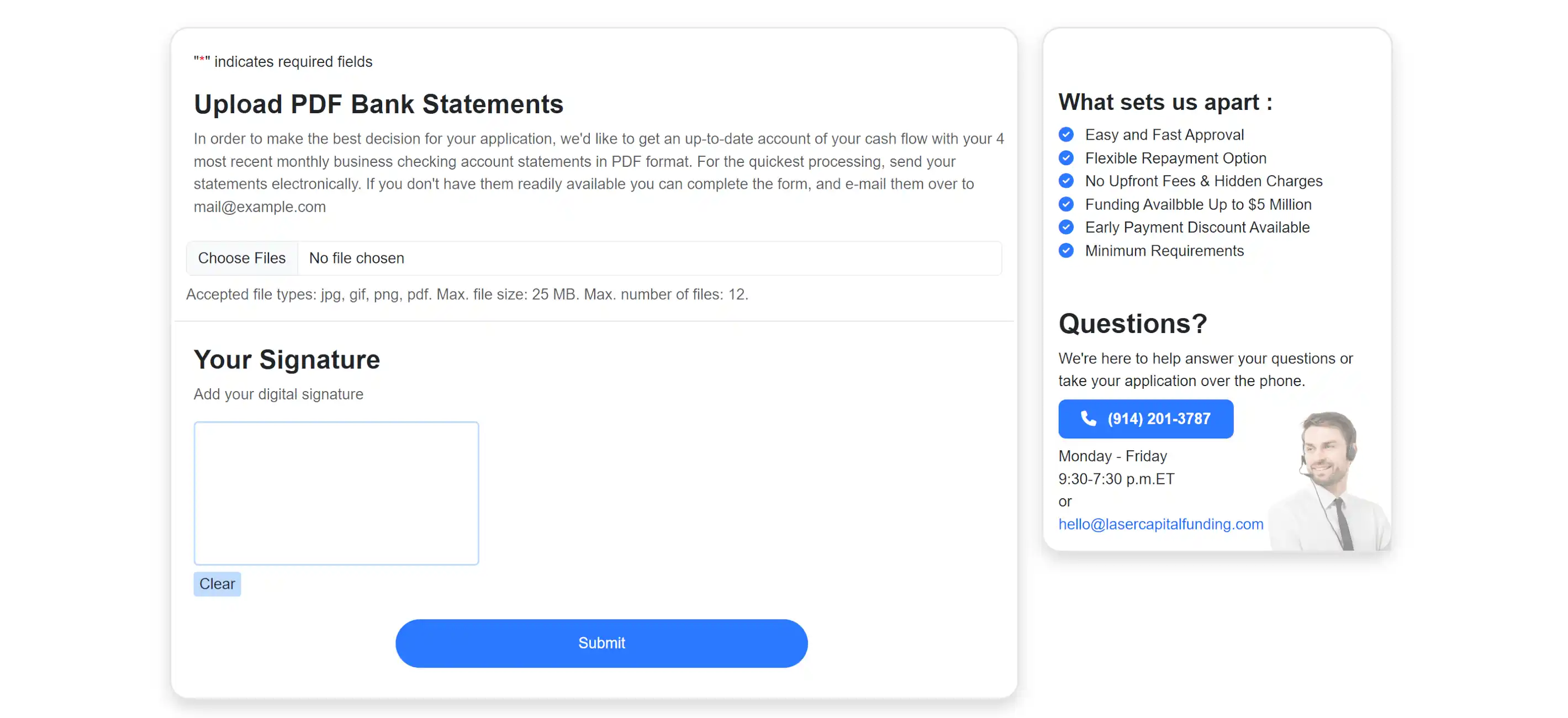Click the 'What sets us apart' heading
The height and width of the screenshot is (718, 1568).
coord(1164,102)
